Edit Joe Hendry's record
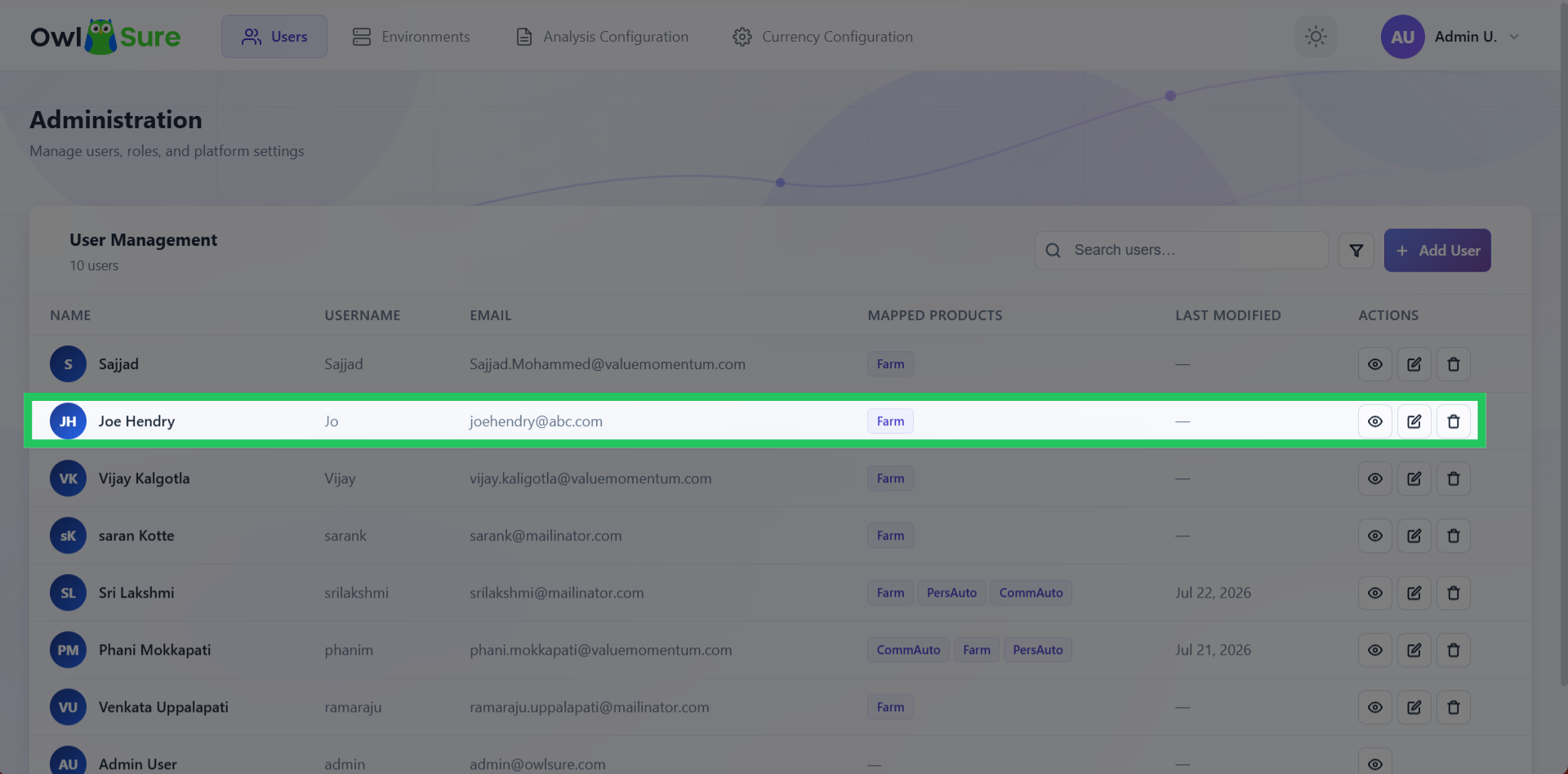This screenshot has height=774, width=1568. point(1414,421)
